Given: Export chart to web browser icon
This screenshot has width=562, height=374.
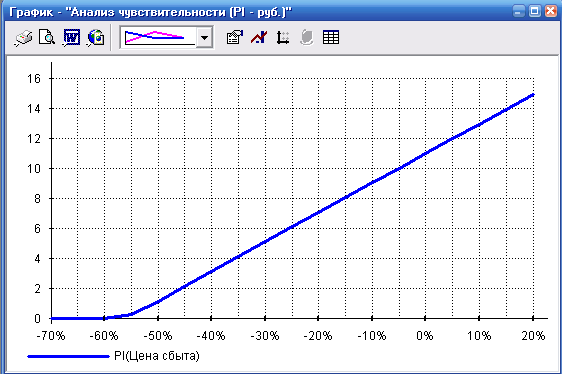Looking at the screenshot, I should click(96, 37).
